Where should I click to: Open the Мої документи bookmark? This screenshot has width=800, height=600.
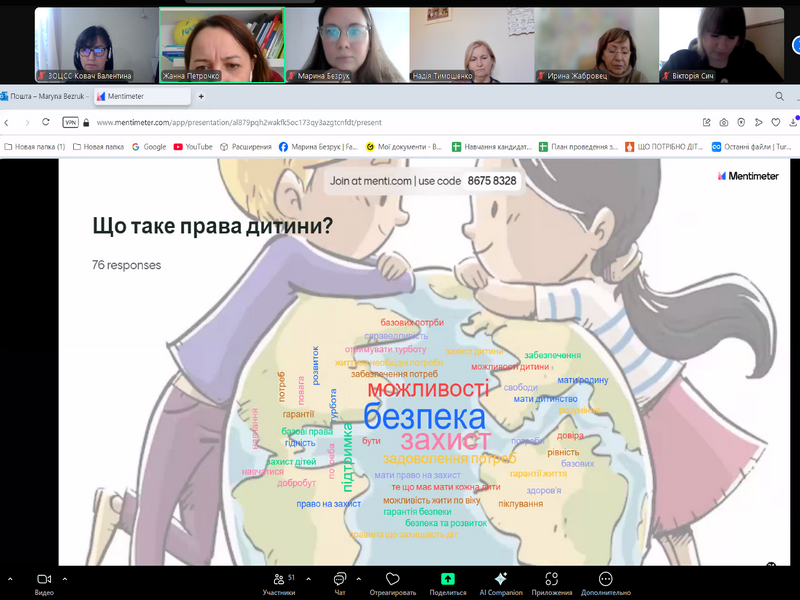(404, 147)
